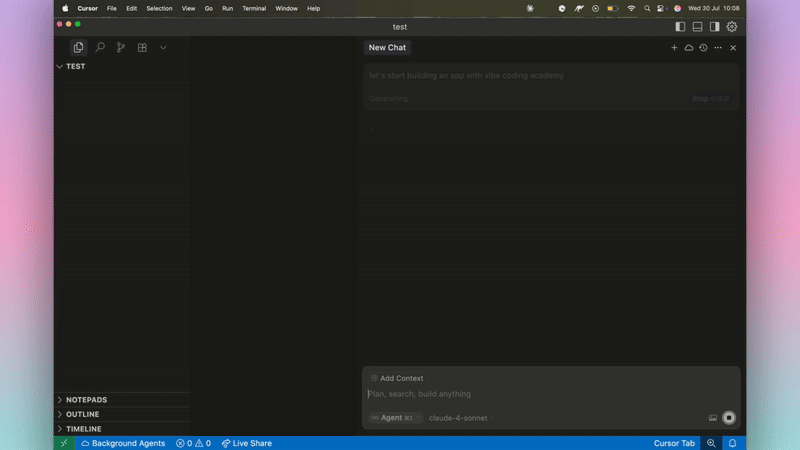Open the Edit menu
Screen dimensions: 800x450
132,8
